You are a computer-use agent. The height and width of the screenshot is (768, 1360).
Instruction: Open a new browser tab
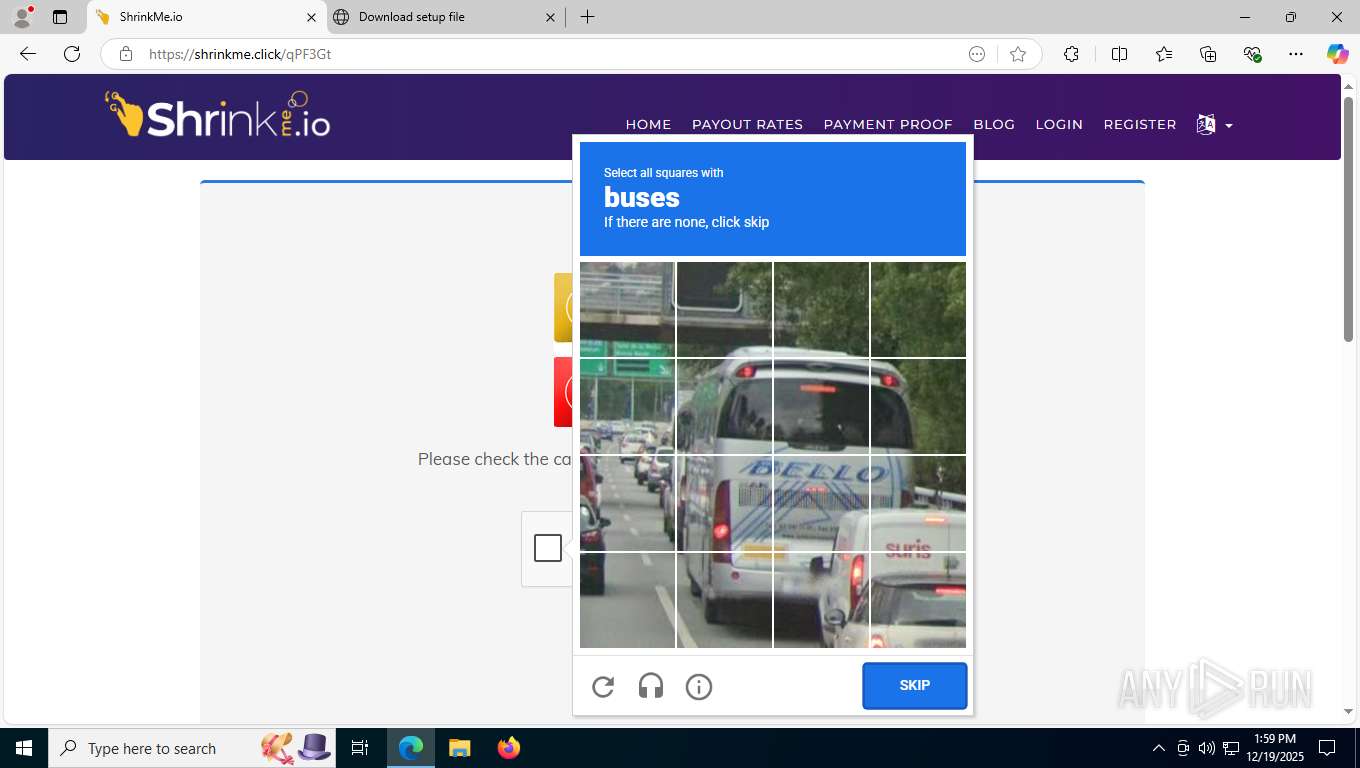click(587, 17)
